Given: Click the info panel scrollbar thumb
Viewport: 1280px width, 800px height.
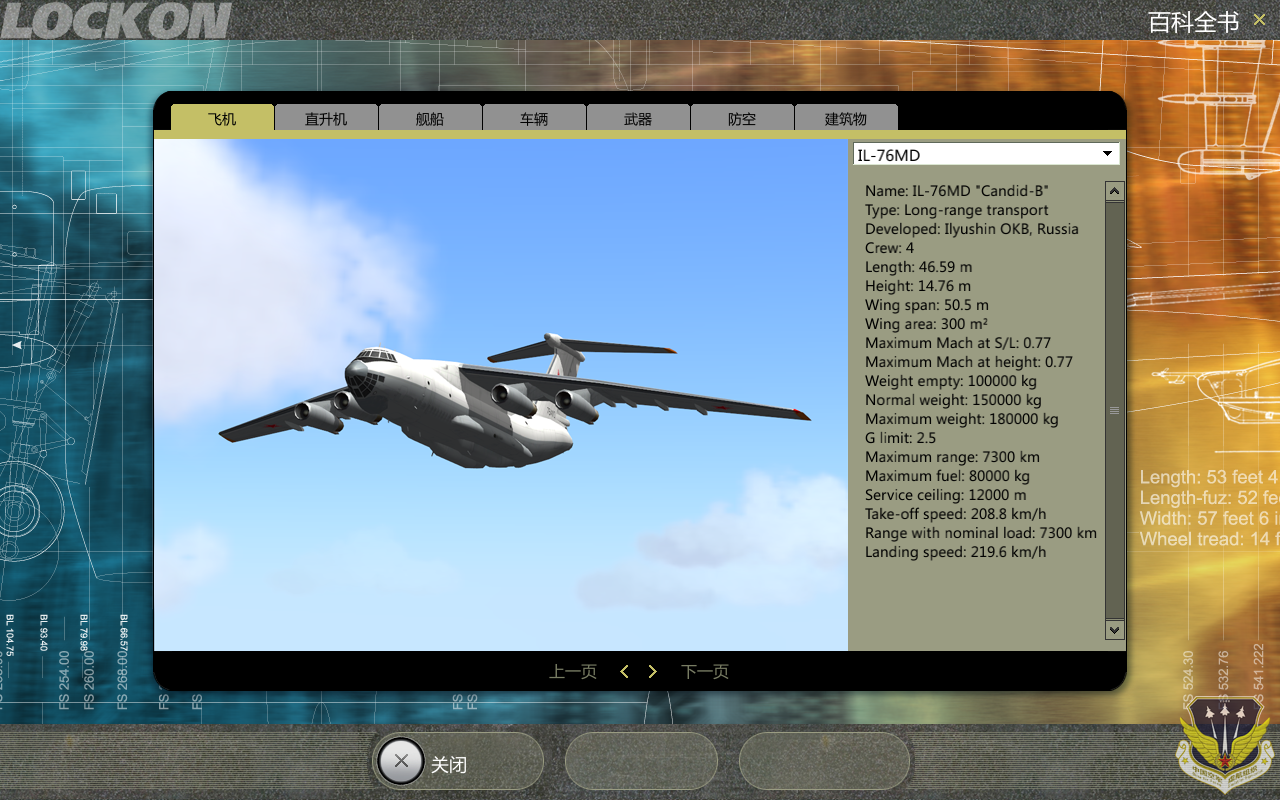Looking at the screenshot, I should [x=1115, y=410].
